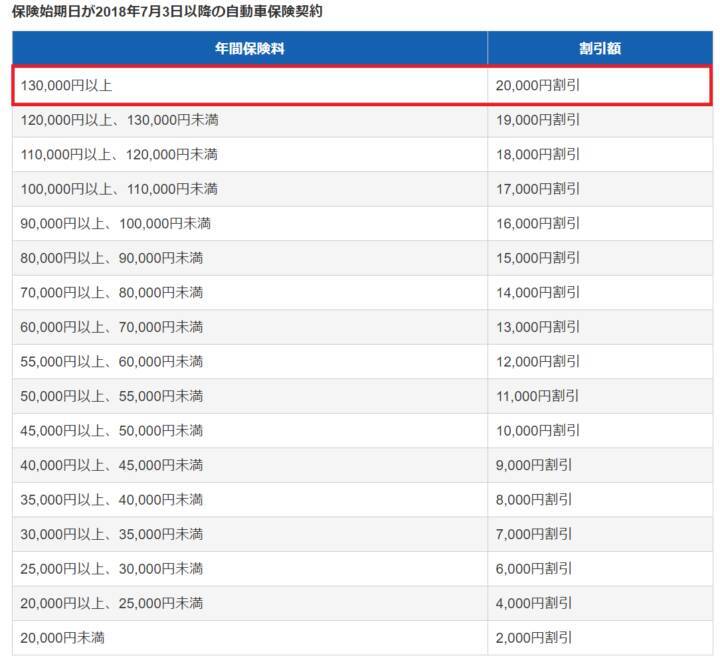Select 45,000円以上、50,000円未満 cell
Image resolution: width=720 pixels, height=664 pixels.
(x=250, y=431)
